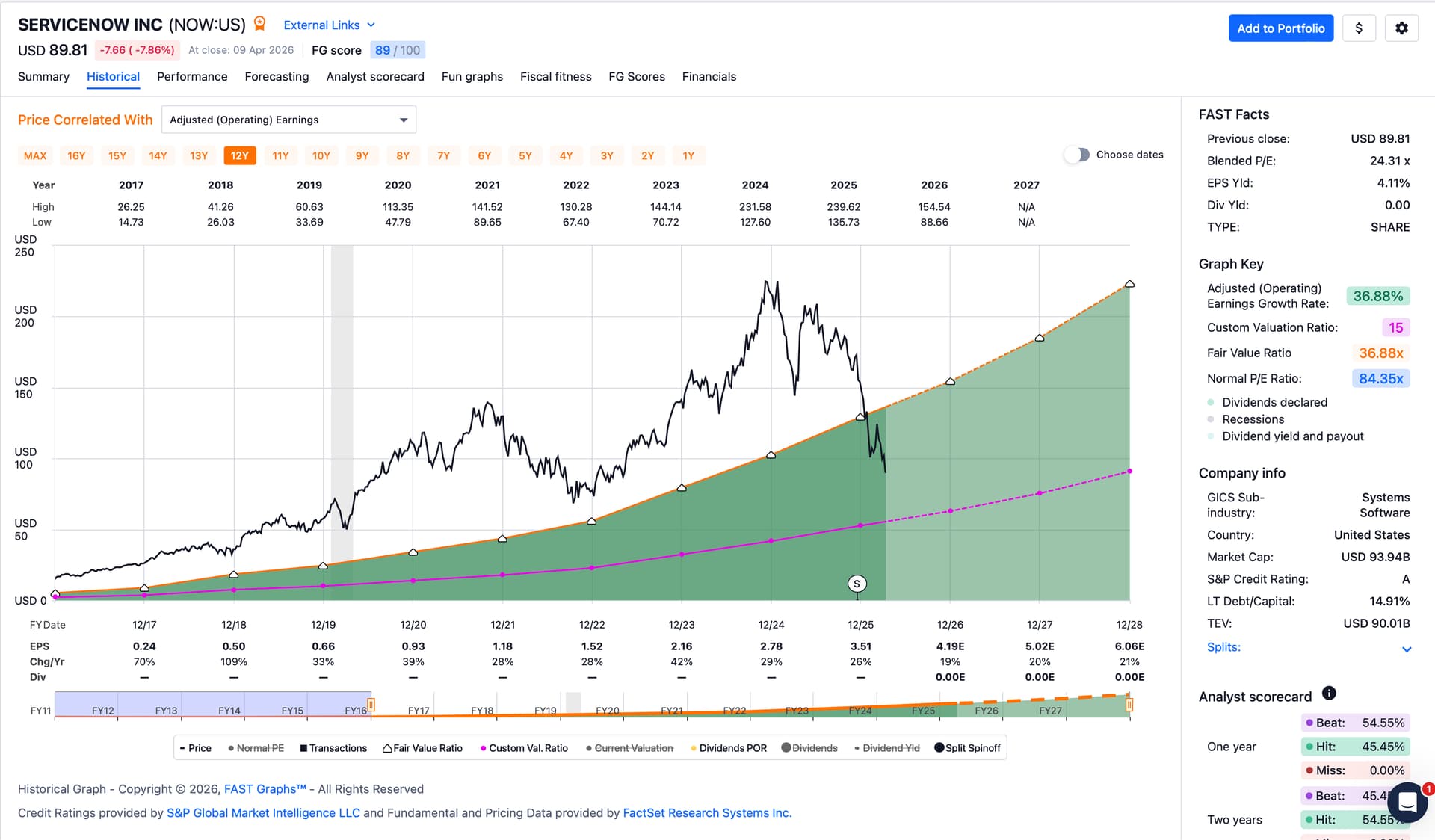Click the settings gear icon

pos(1401,28)
